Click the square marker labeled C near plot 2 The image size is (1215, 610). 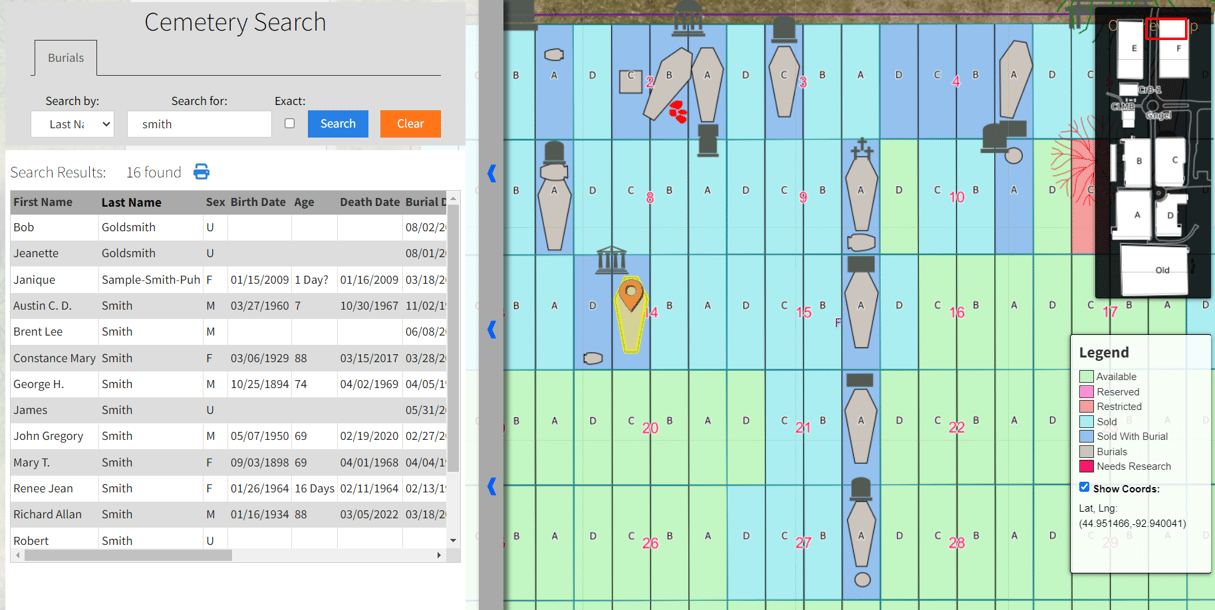click(x=630, y=81)
